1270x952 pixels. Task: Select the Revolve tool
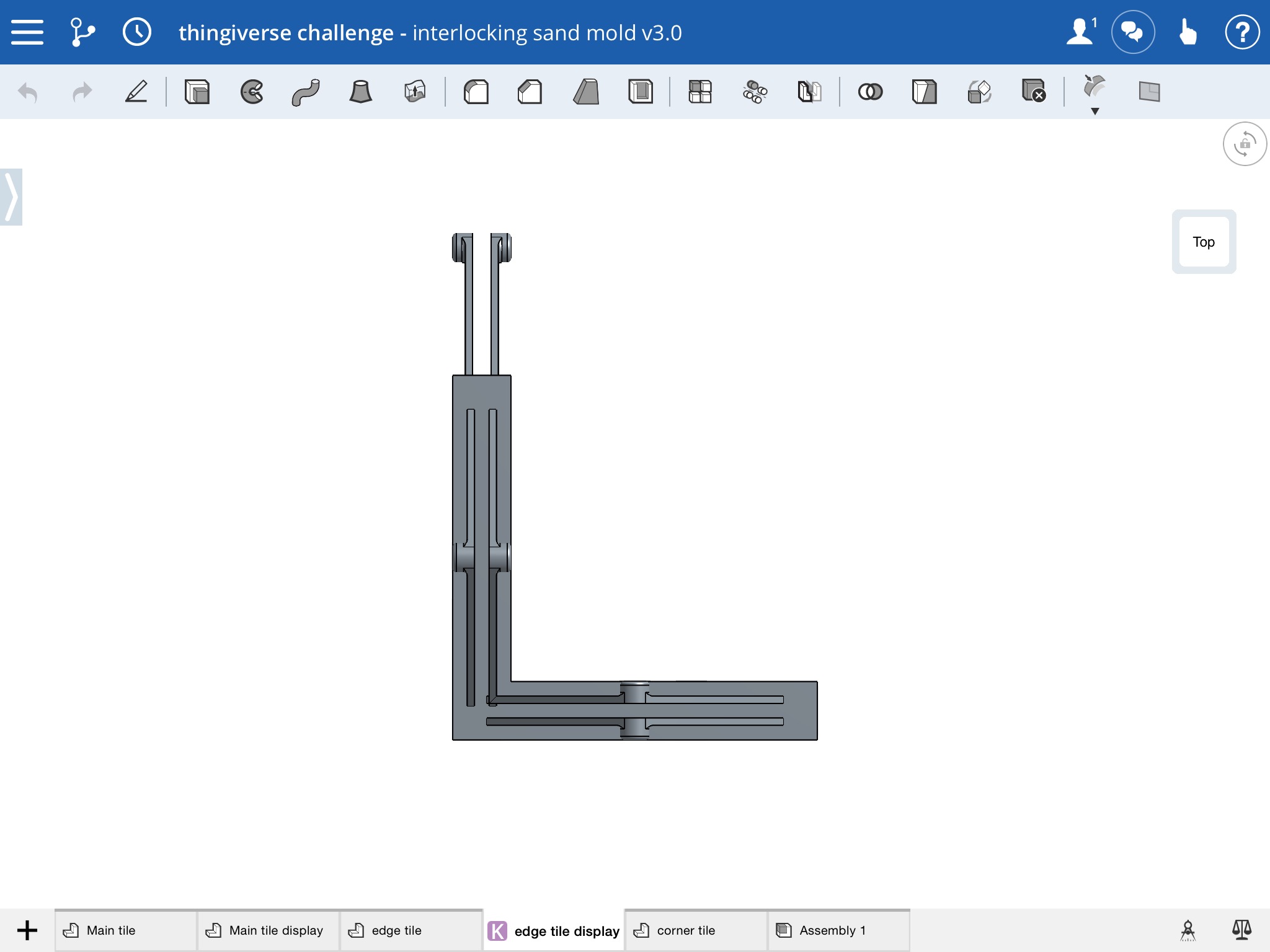click(x=252, y=92)
